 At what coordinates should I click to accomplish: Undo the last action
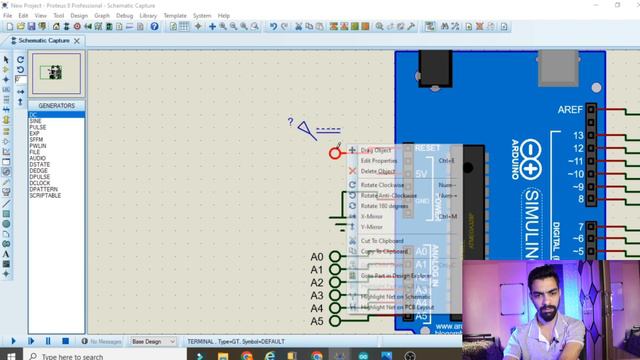pos(273,27)
